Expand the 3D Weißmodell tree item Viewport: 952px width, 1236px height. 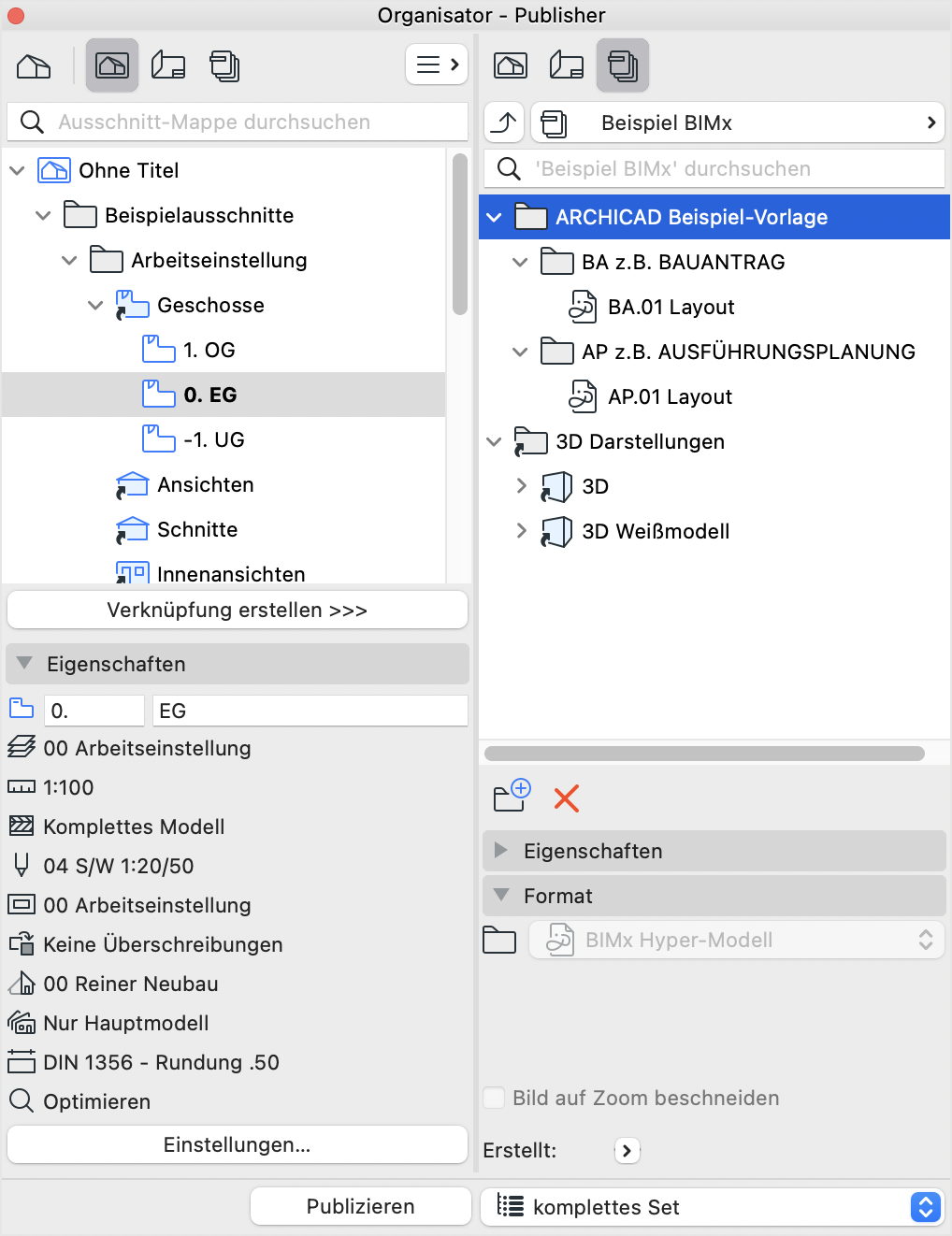pyautogui.click(x=522, y=530)
